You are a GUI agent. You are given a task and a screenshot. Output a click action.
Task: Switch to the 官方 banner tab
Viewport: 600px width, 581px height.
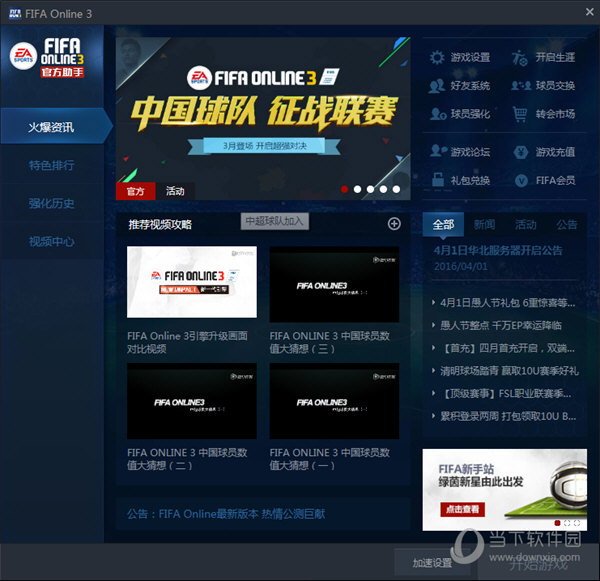pos(135,191)
